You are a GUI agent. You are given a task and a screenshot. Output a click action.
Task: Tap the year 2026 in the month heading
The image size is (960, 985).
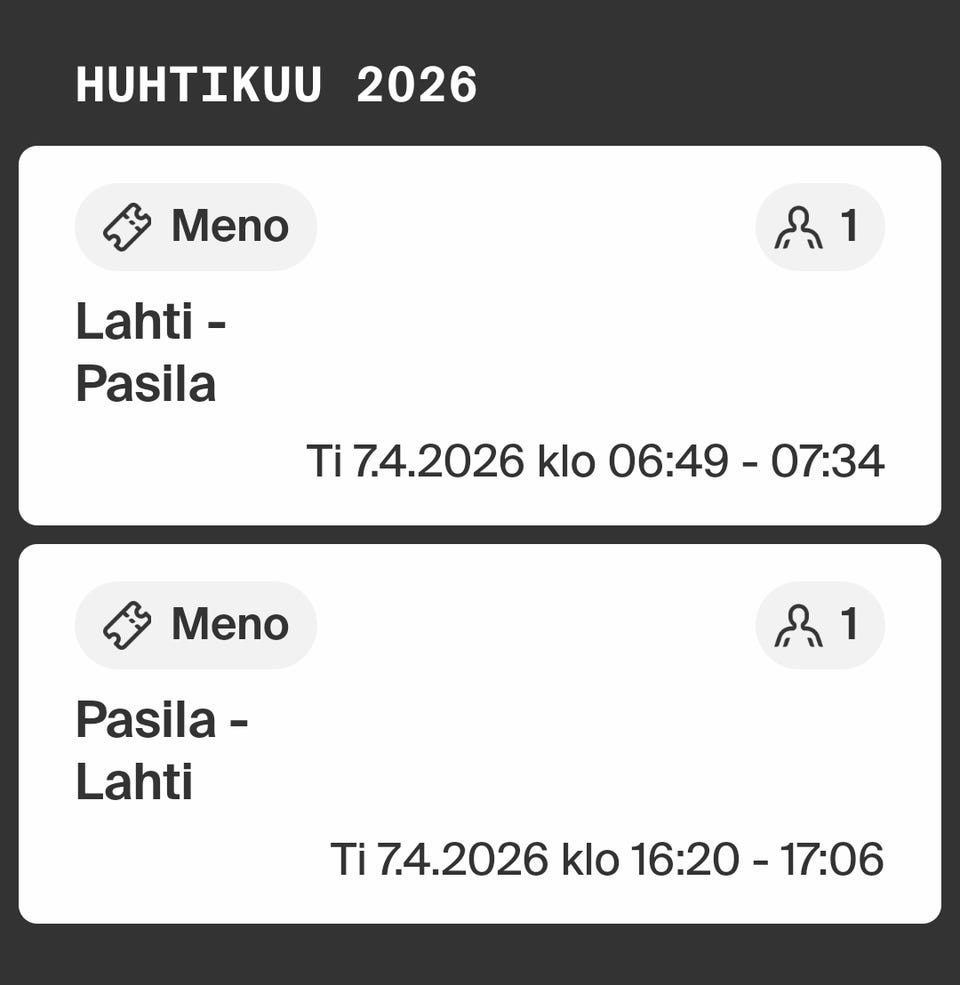coord(416,86)
